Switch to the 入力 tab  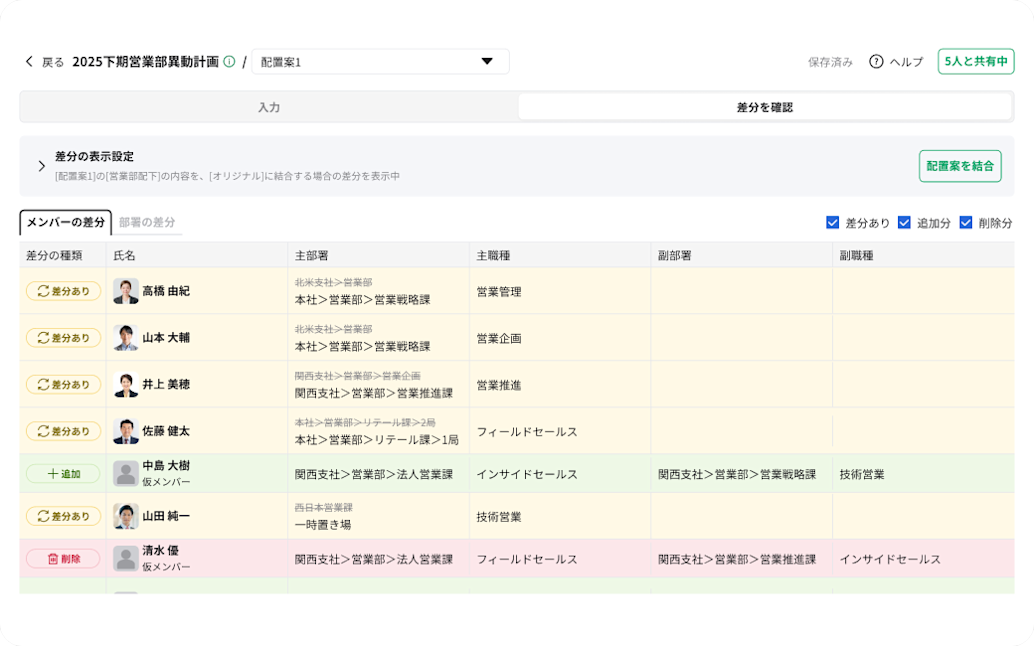[x=268, y=106]
